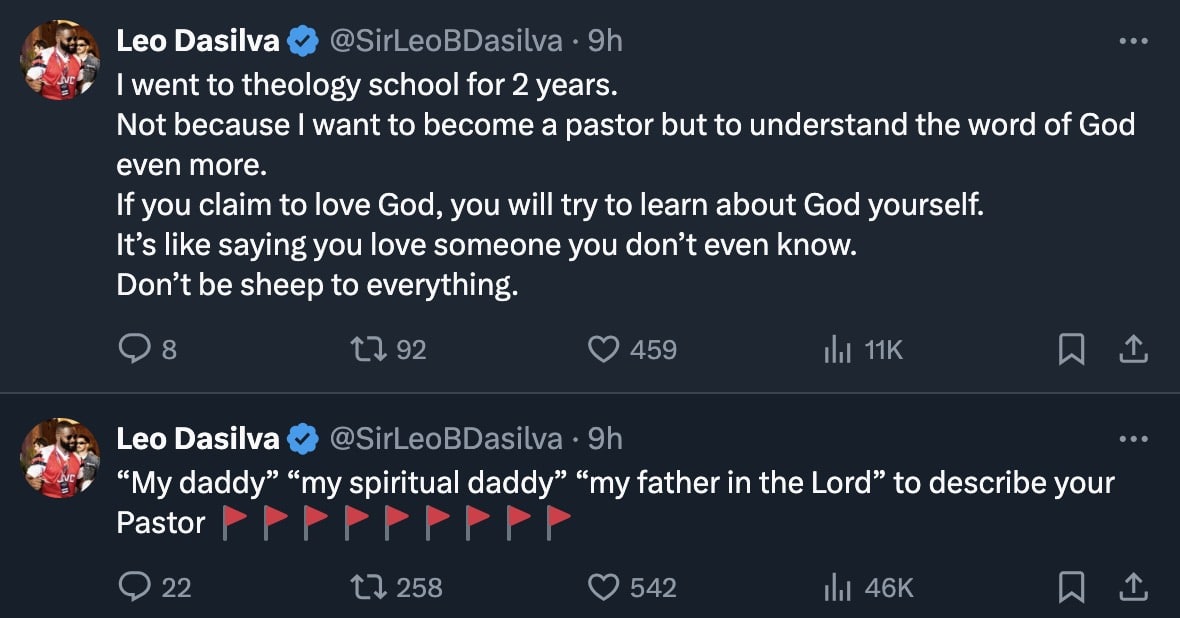
Task: View analytics for the 46K views tweet
Action: coord(836,588)
